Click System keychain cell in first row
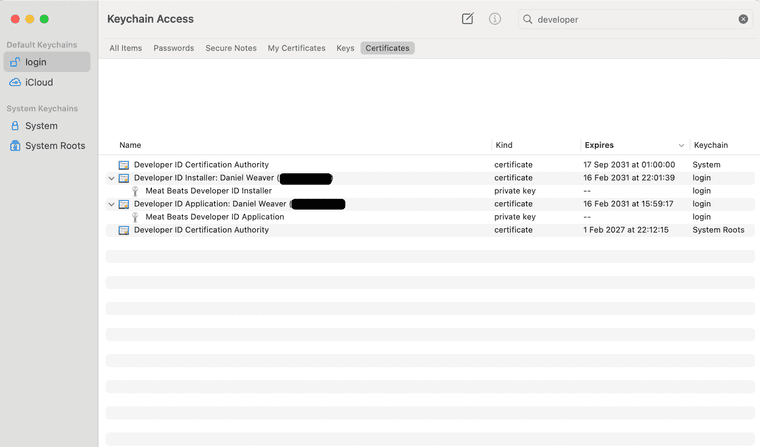 (x=706, y=165)
